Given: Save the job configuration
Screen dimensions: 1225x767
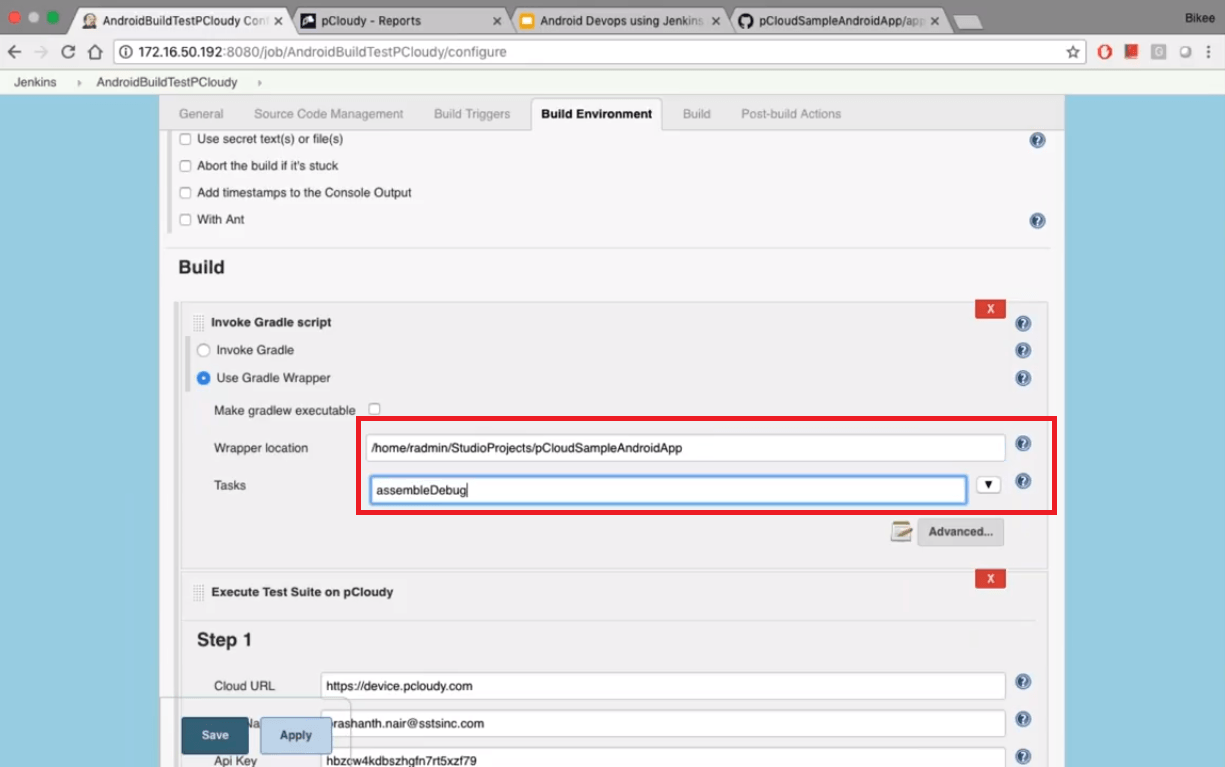Looking at the screenshot, I should click(215, 735).
